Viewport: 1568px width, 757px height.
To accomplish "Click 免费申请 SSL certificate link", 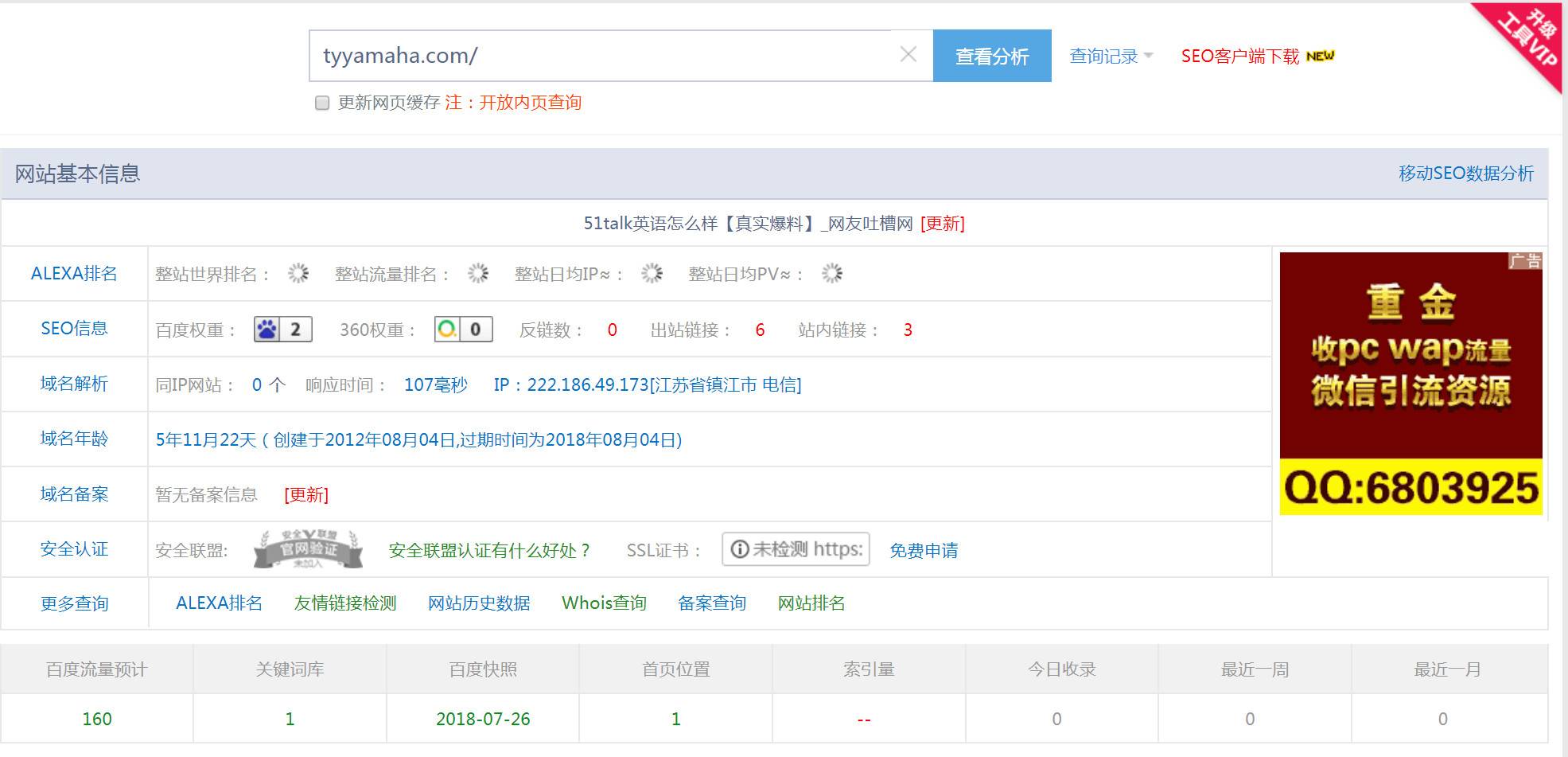I will tap(924, 550).
